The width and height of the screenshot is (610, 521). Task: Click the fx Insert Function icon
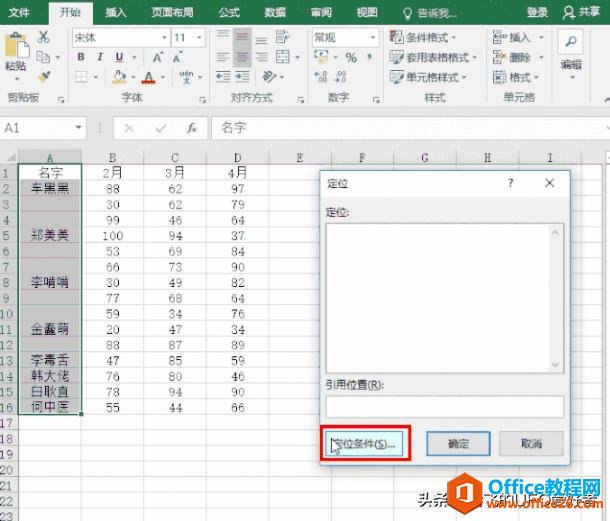pos(191,128)
